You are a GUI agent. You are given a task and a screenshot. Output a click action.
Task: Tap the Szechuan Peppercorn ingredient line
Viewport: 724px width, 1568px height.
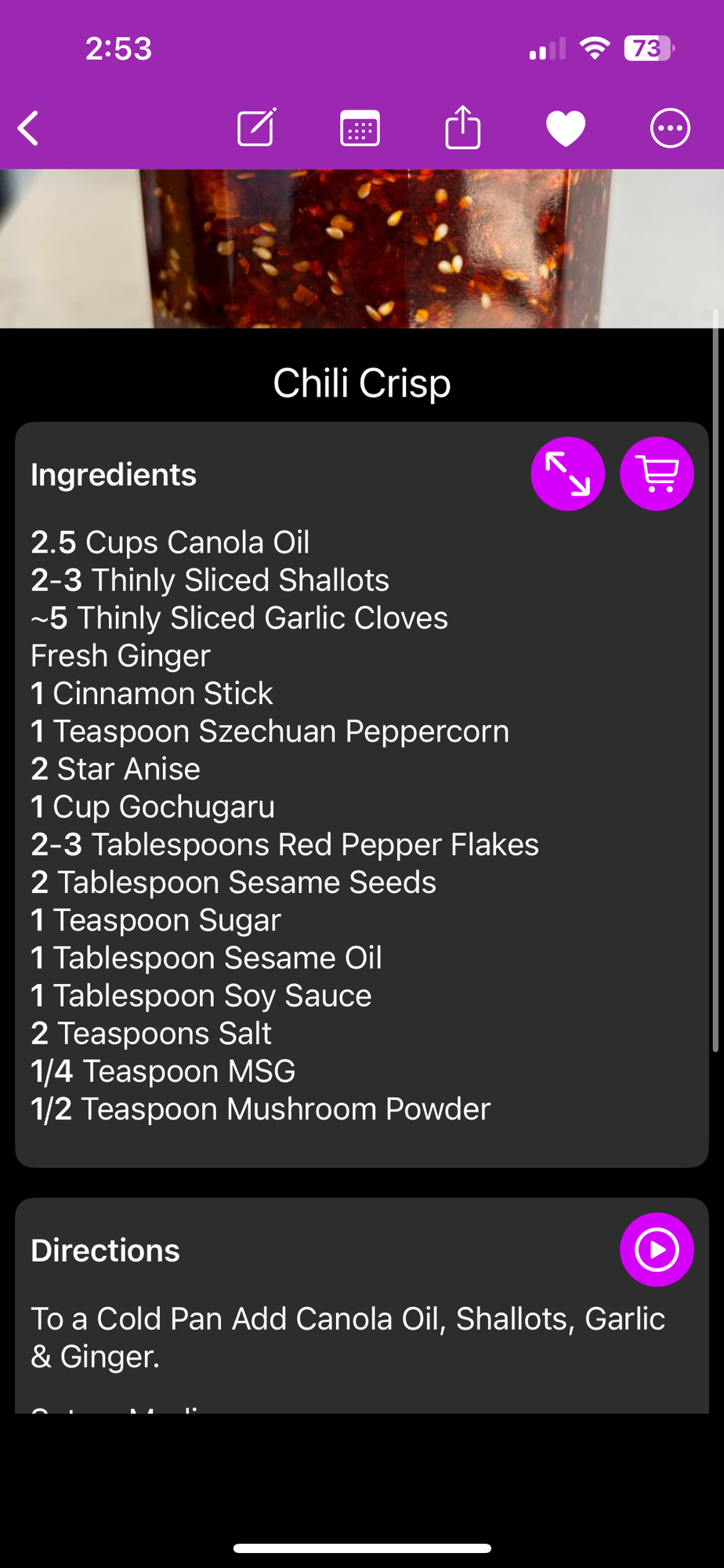[x=270, y=731]
